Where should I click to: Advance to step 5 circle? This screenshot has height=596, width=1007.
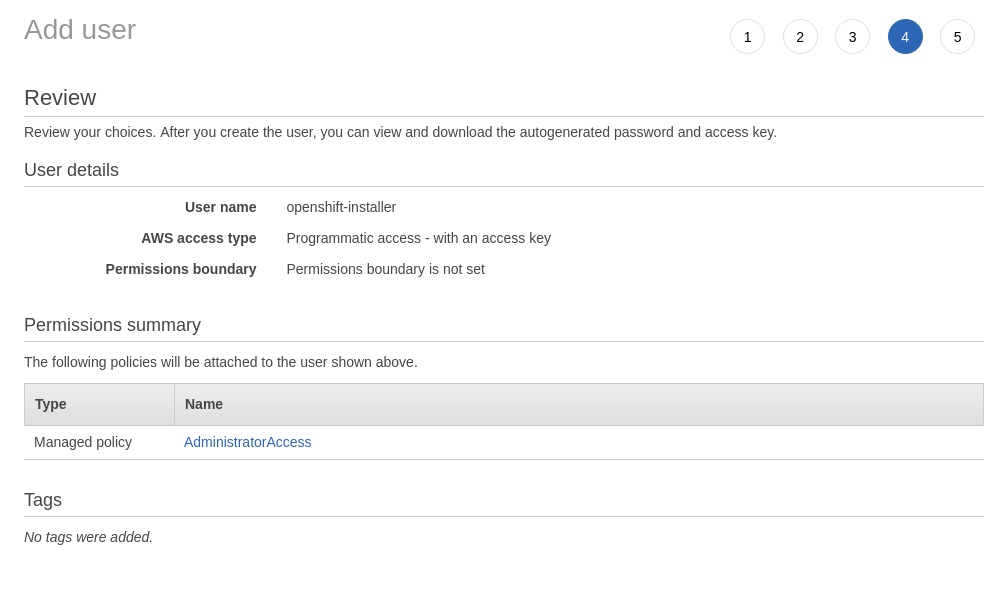[957, 37]
